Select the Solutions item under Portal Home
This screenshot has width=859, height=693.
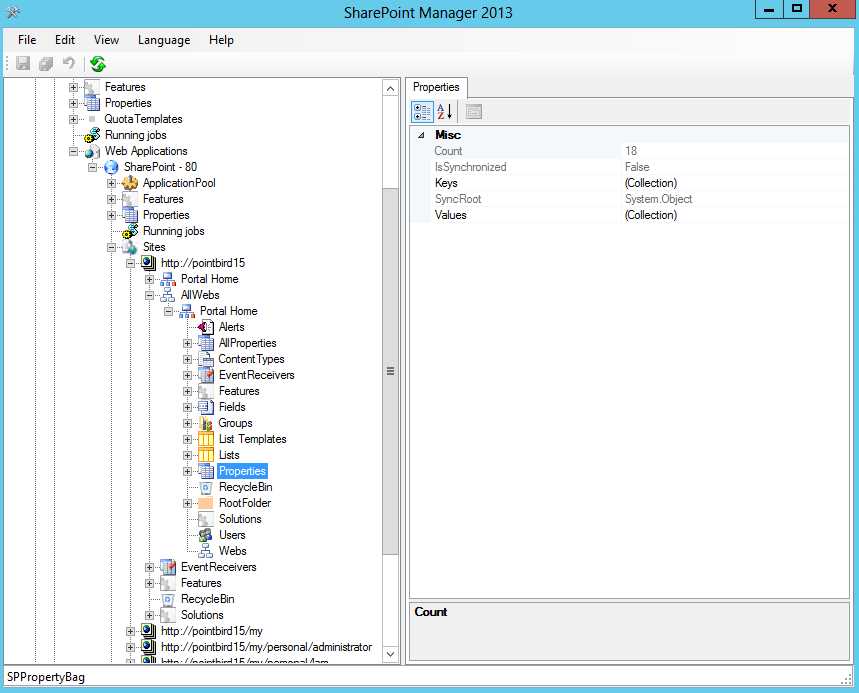point(240,519)
